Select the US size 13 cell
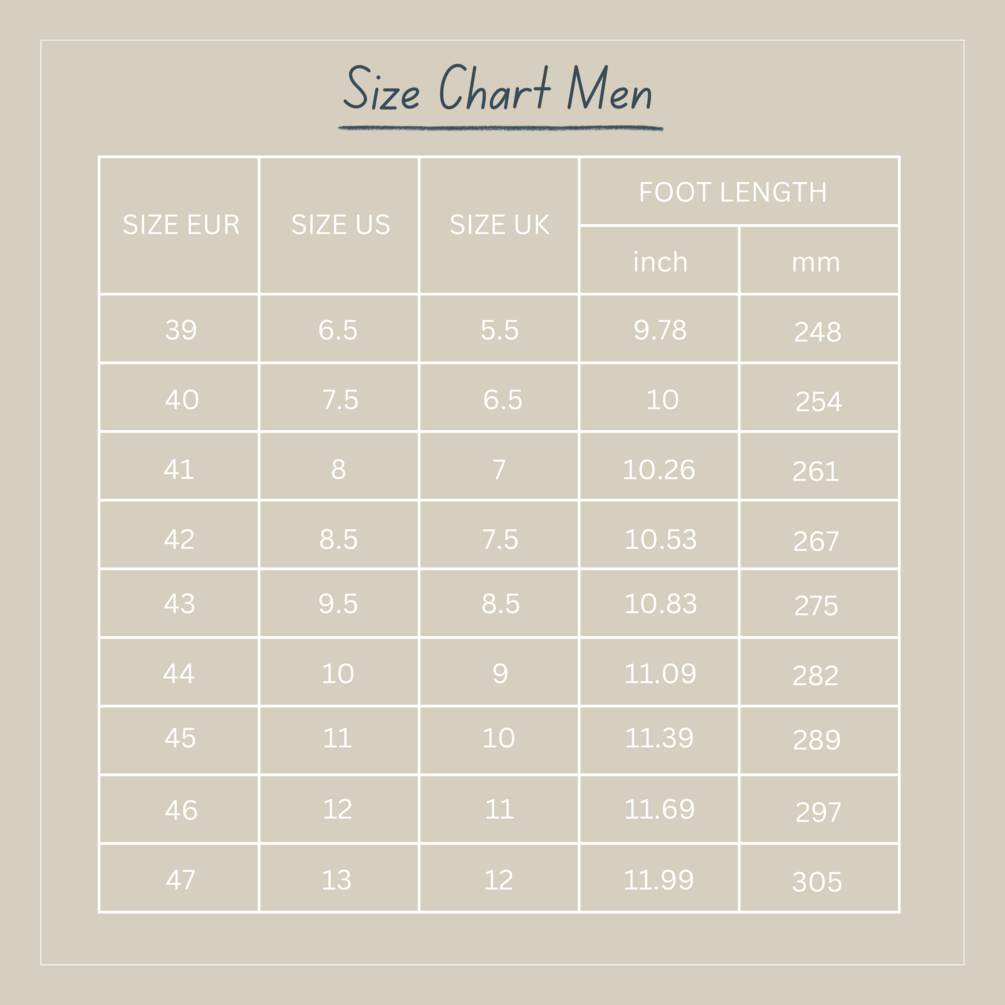Screen dimensions: 1005x1005 point(337,880)
